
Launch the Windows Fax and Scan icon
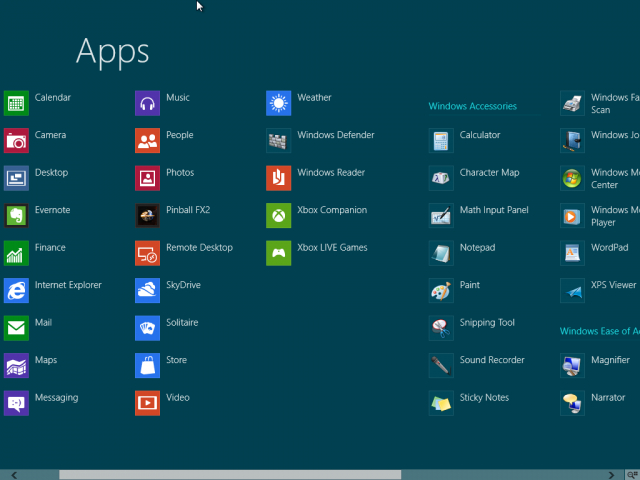(572, 103)
